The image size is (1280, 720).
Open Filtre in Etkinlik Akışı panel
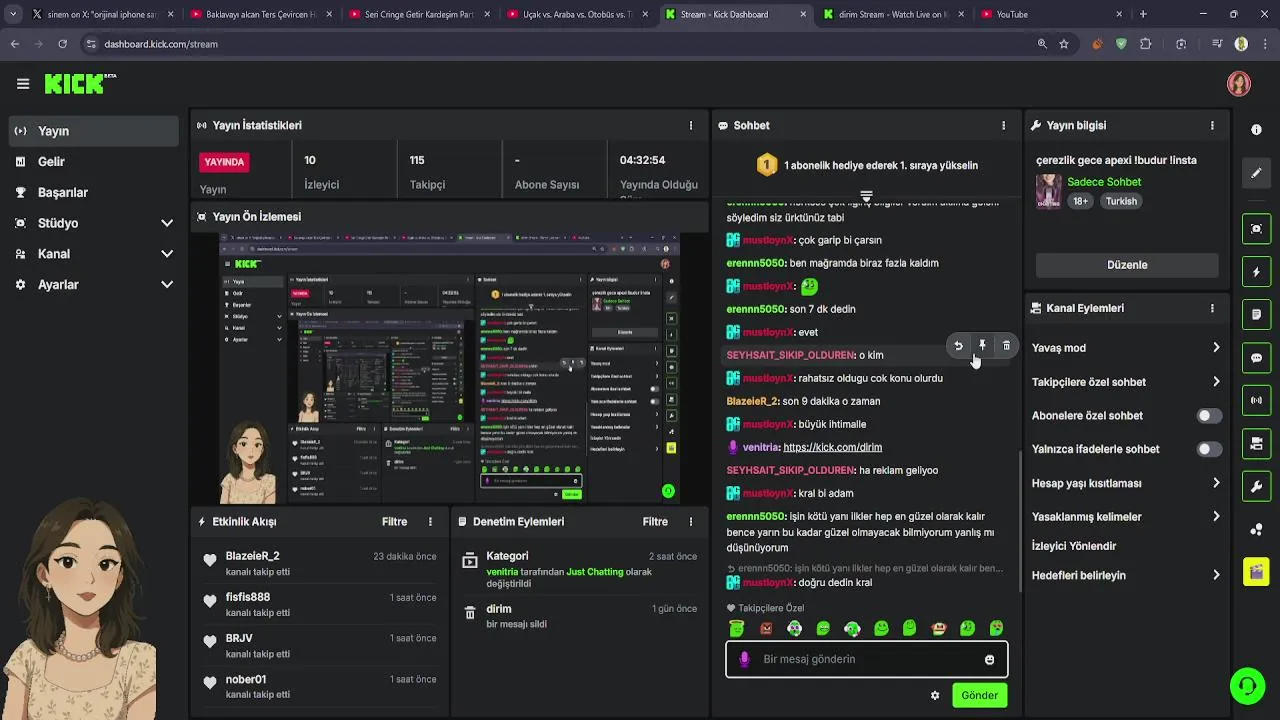(394, 521)
